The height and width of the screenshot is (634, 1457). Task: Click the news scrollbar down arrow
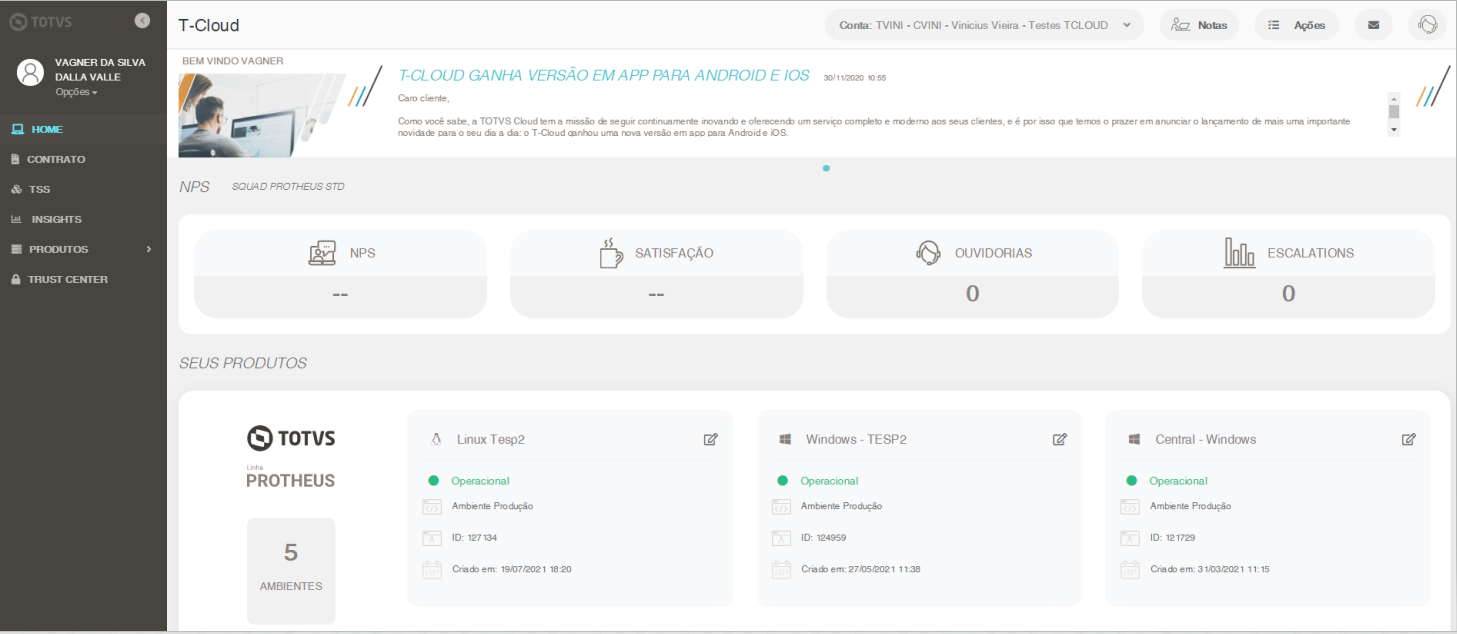[x=1394, y=130]
